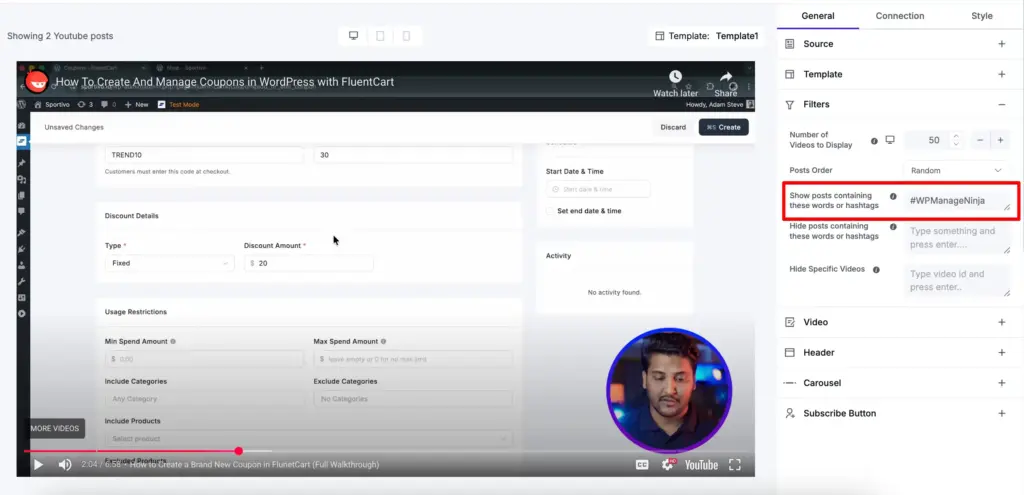Mute the video with the speaker icon

click(x=65, y=465)
